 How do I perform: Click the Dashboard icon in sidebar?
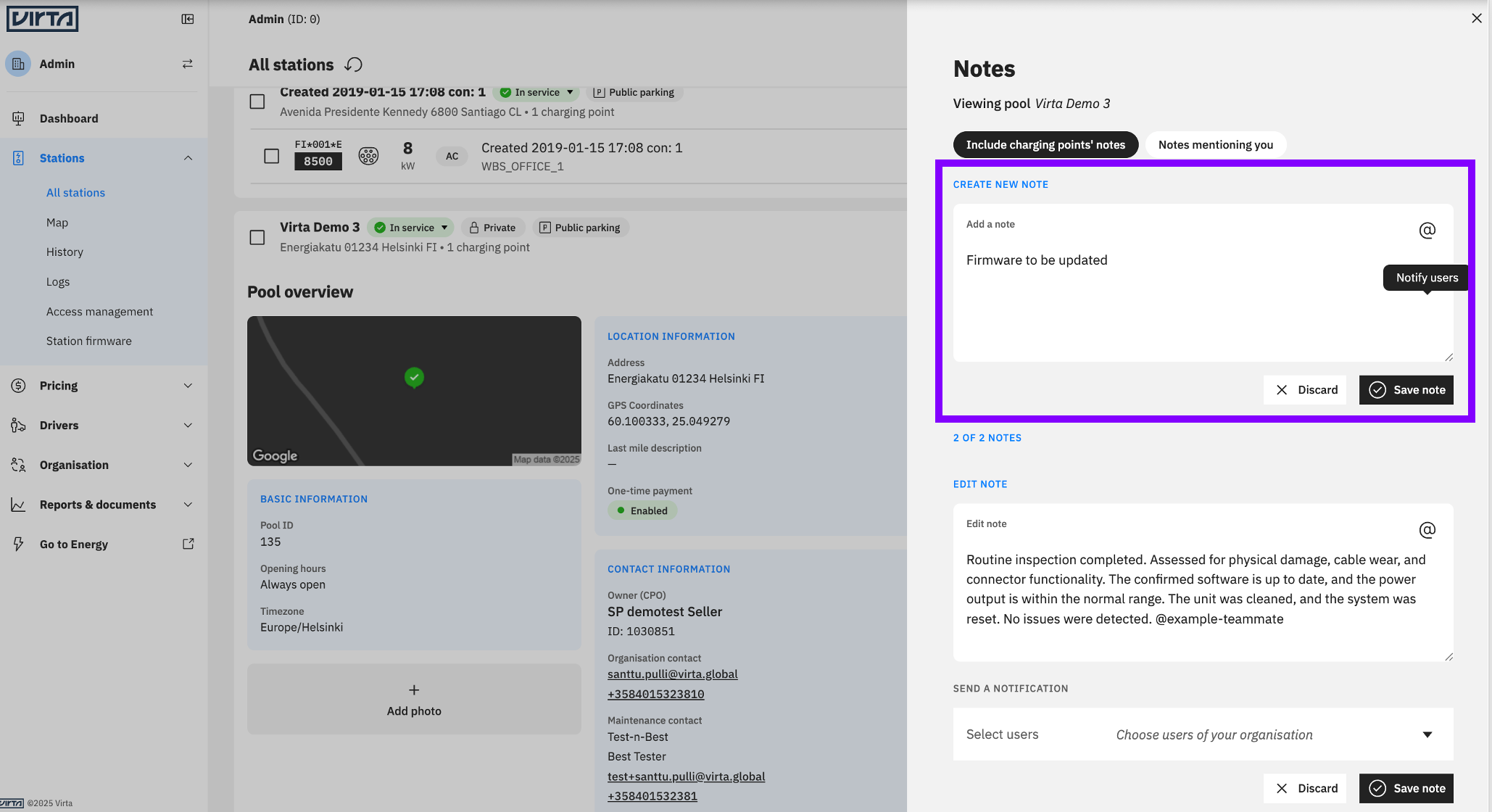click(18, 118)
